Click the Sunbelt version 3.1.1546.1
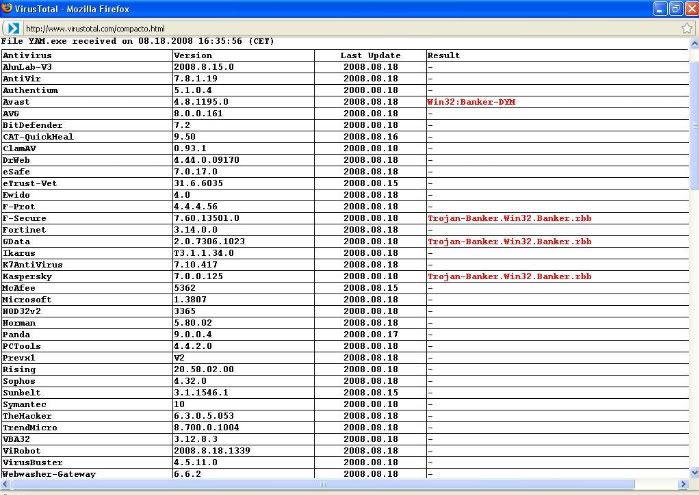 tap(201, 392)
